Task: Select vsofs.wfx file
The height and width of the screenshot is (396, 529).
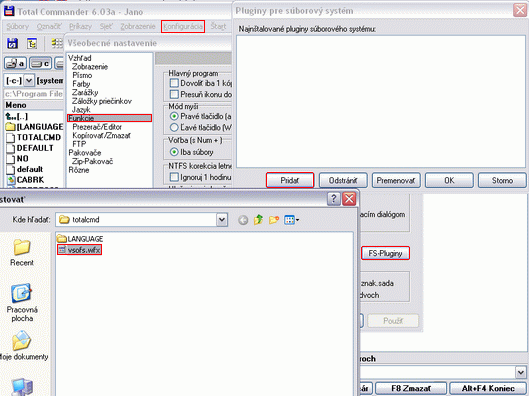Action: [80, 250]
